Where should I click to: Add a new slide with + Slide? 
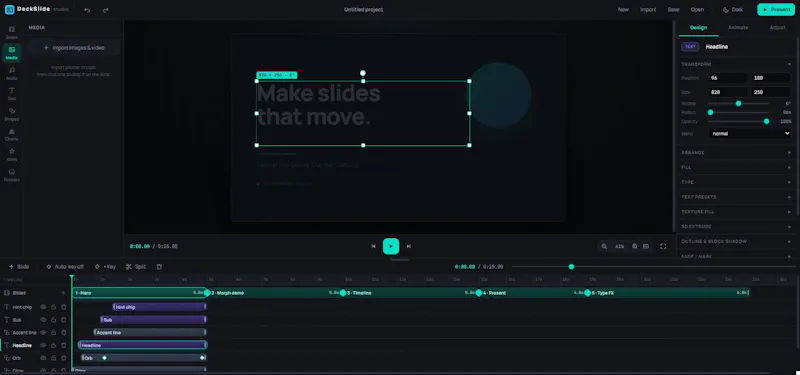[x=19, y=267]
